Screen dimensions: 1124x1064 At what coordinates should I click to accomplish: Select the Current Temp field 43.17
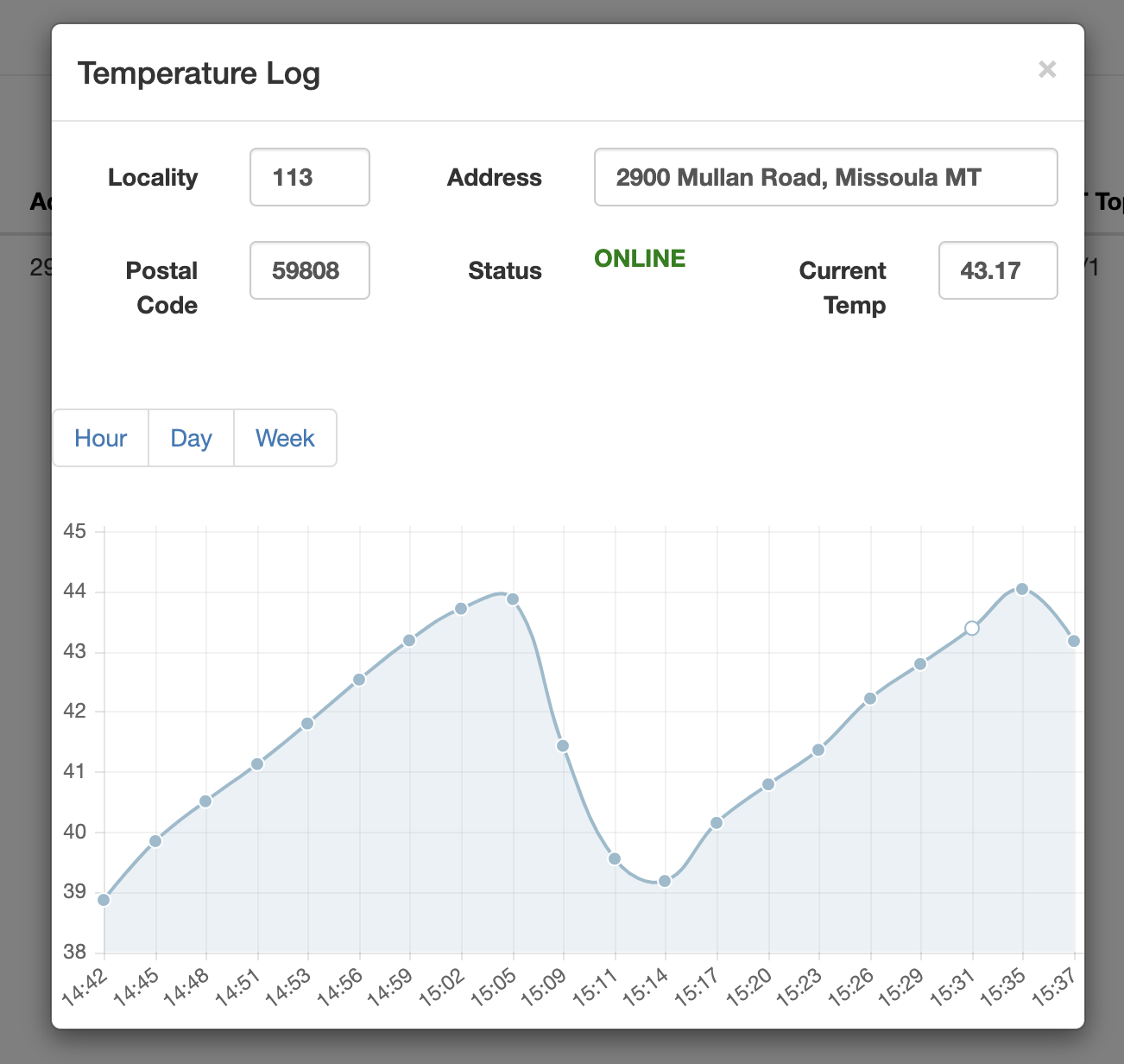click(x=997, y=270)
